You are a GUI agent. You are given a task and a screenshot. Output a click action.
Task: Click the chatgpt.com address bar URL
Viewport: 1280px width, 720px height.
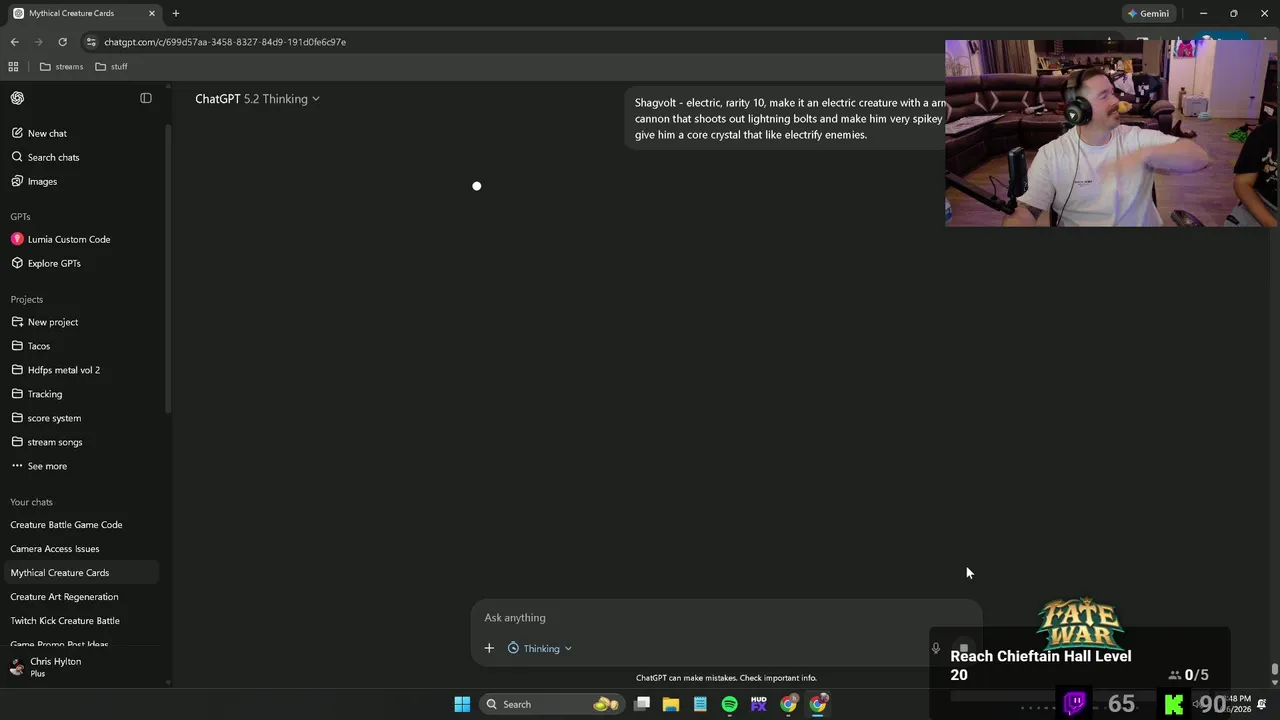click(x=225, y=42)
